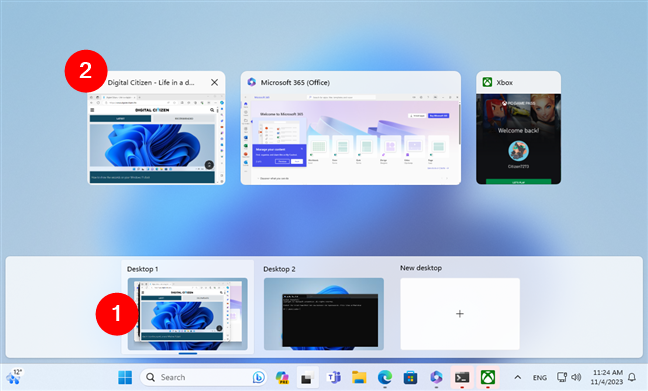Viewport: 648px width, 391px height.
Task: Click the ENG language indicator
Action: click(540, 377)
